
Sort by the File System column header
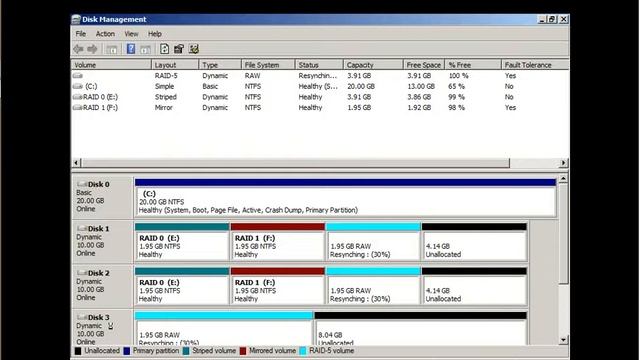(268, 65)
